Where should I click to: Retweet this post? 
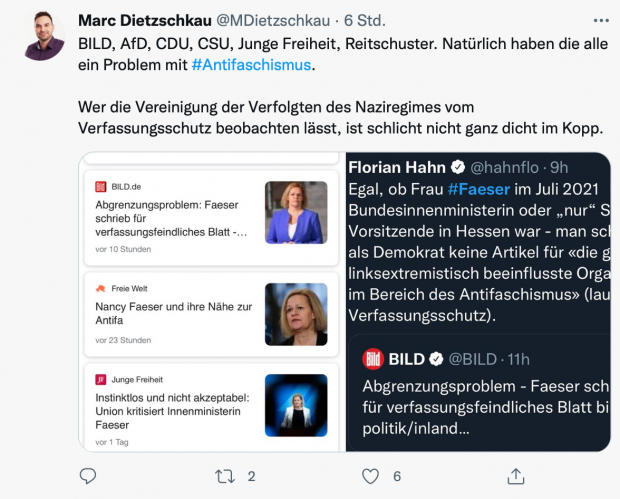click(x=226, y=476)
